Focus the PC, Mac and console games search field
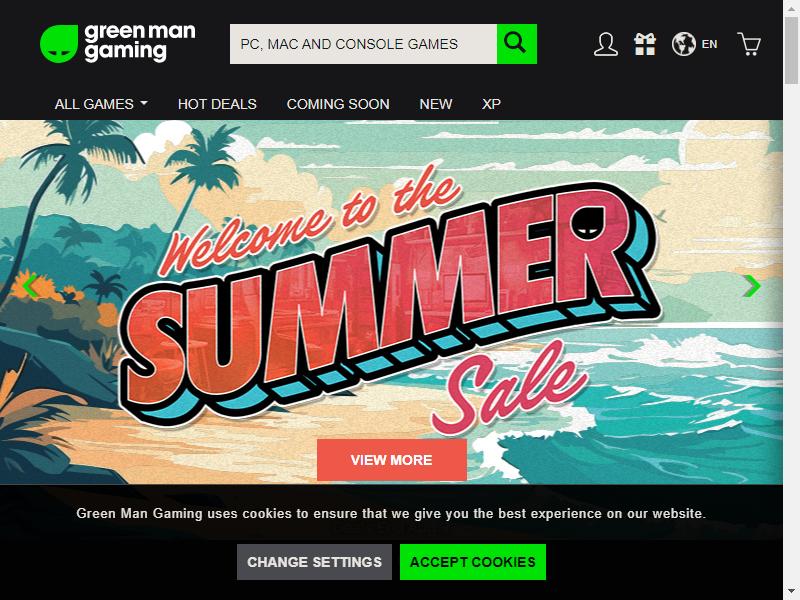Viewport: 800px width, 600px height. pos(363,44)
